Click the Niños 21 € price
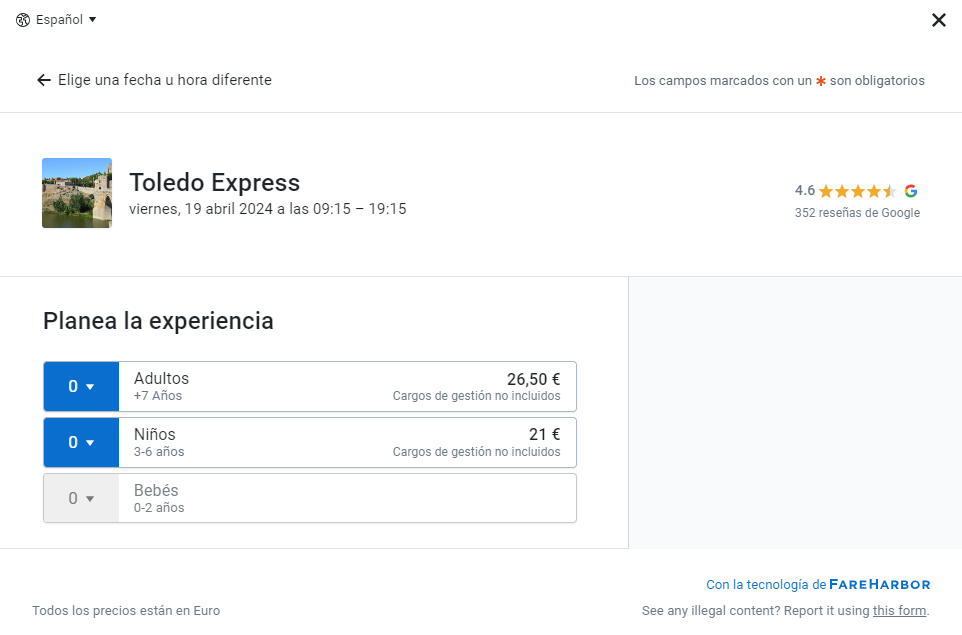Viewport: 962px width, 635px height. [544, 435]
